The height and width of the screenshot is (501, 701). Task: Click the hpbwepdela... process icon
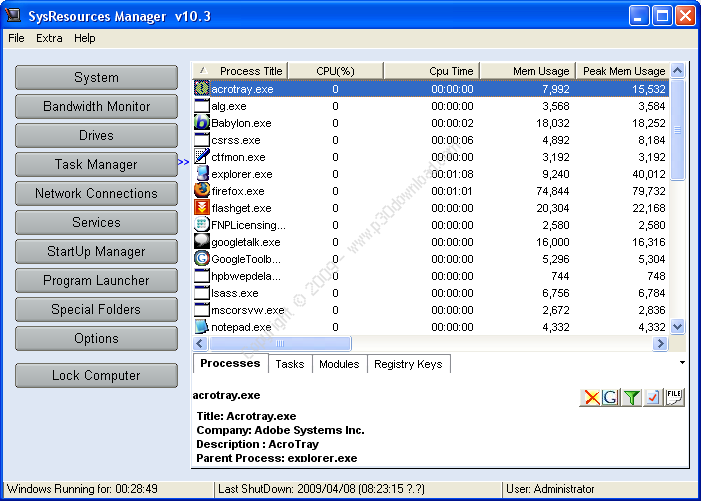202,275
